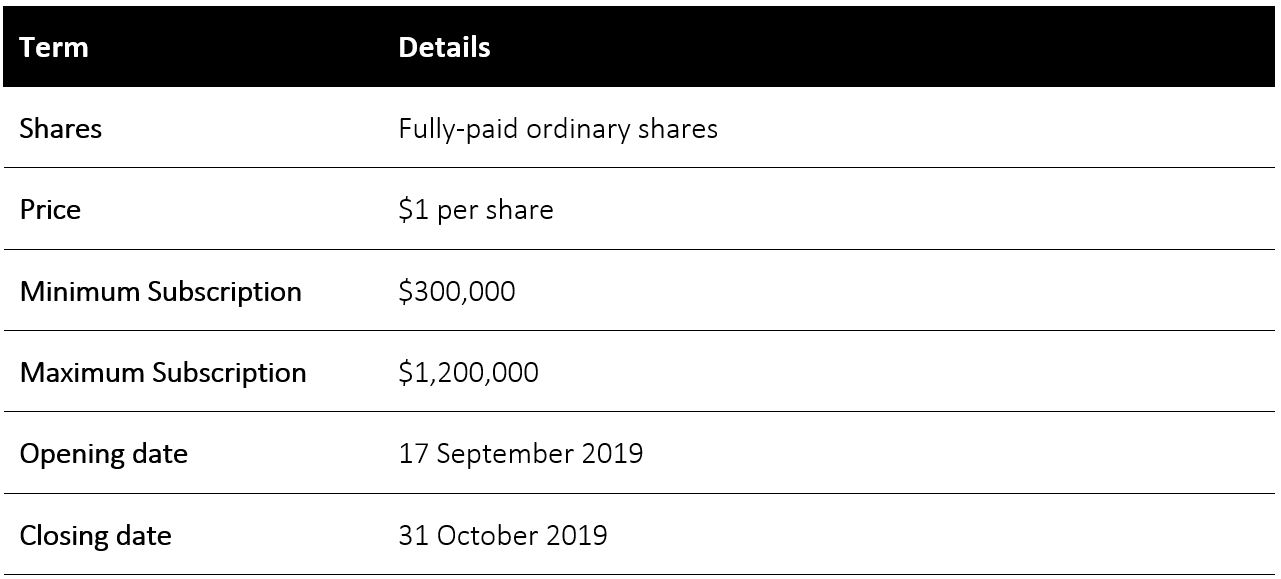Click the word Subscription in Maximum row
The image size is (1281, 579).
tap(229, 373)
